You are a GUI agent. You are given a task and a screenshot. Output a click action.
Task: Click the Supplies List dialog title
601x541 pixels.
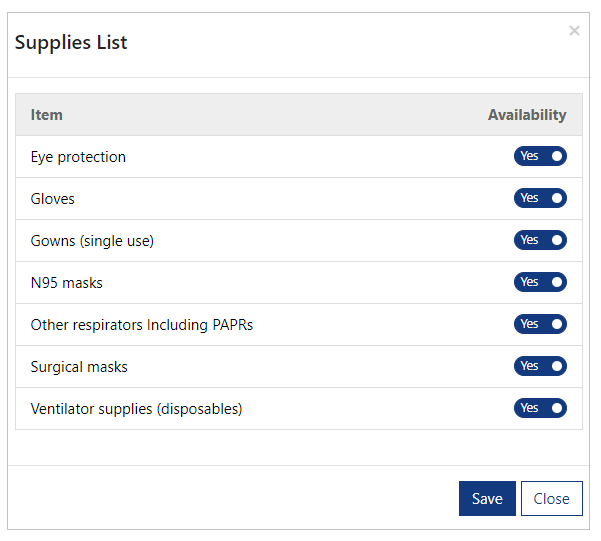(71, 43)
